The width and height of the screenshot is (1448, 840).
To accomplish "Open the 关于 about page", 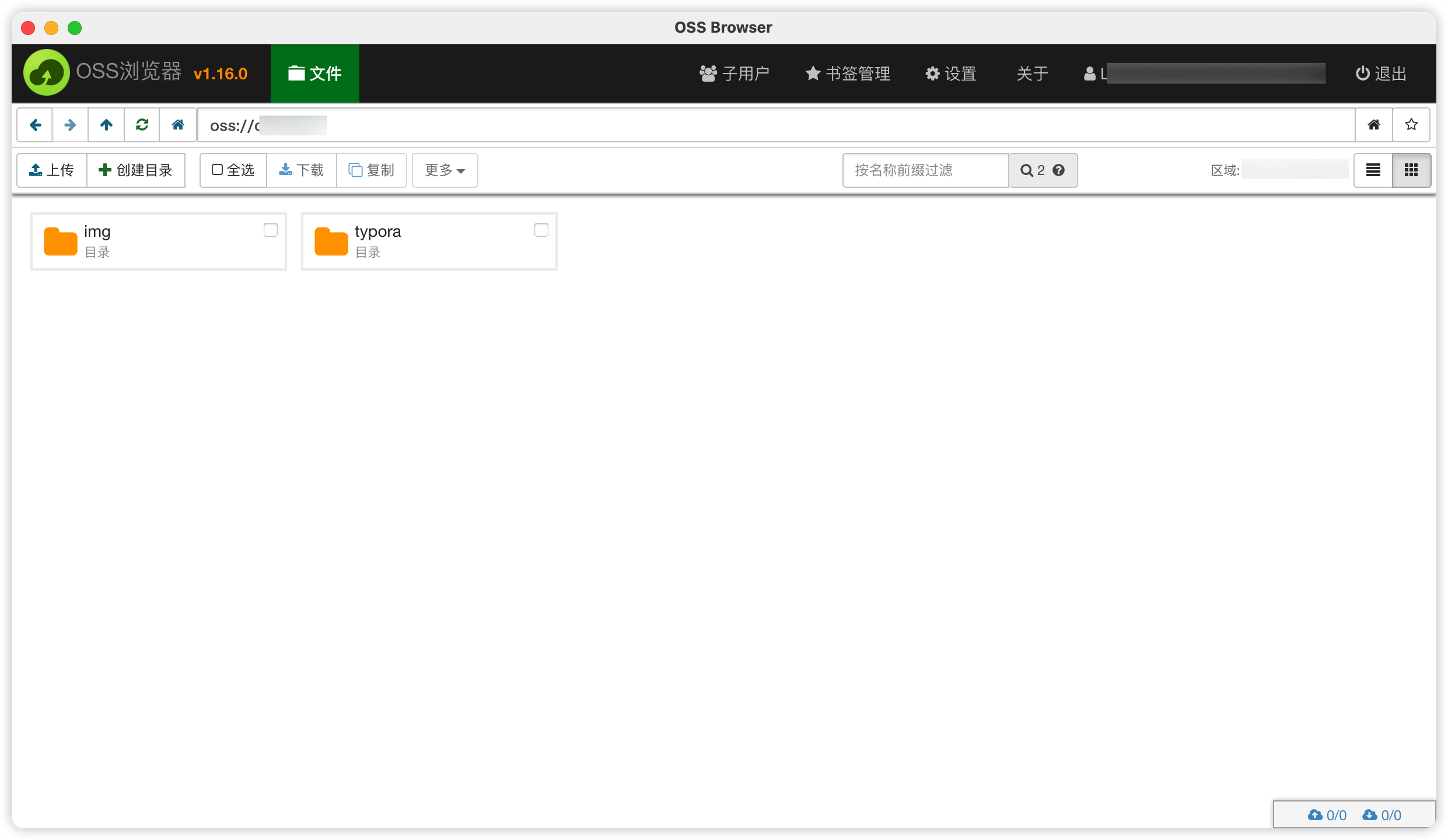I will pos(1032,73).
